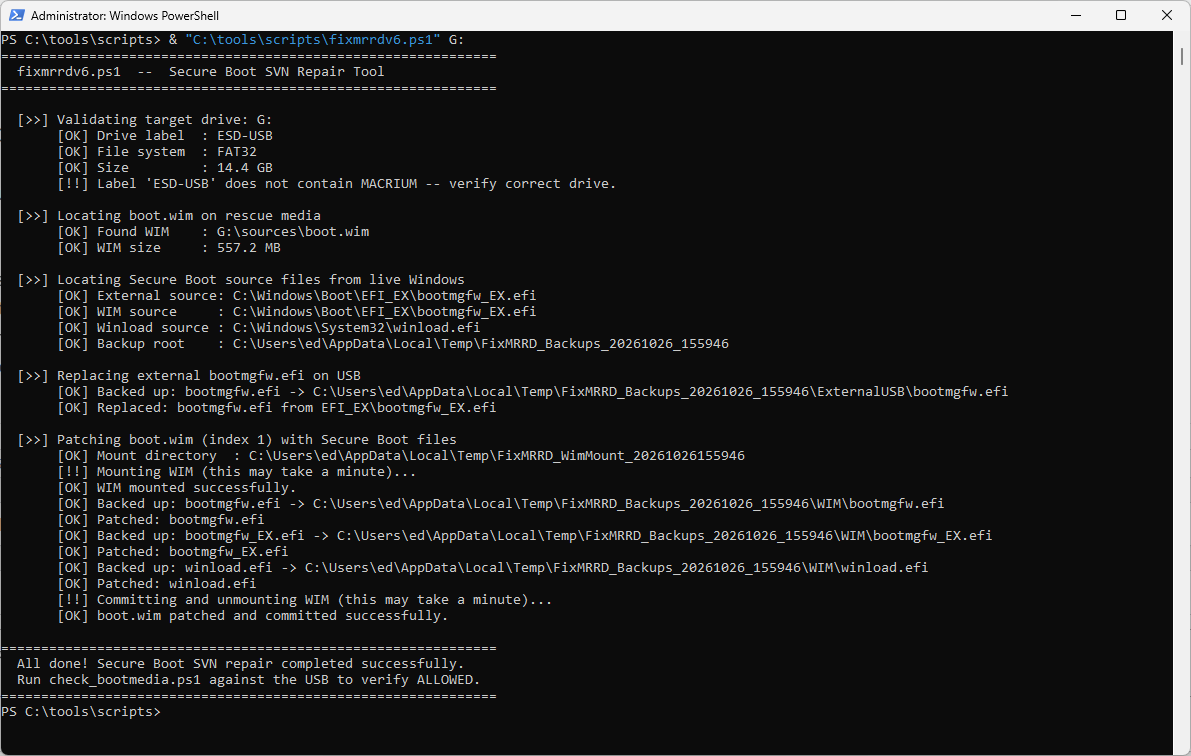Close the Administrator PowerShell window
Viewport: 1191px width, 756px height.
click(1167, 15)
